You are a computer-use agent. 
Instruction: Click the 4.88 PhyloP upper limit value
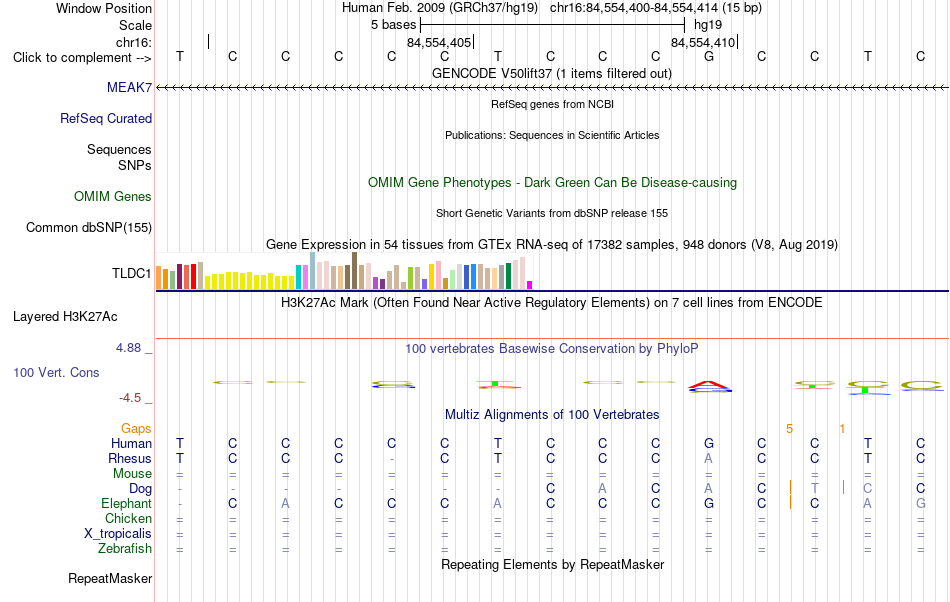pyautogui.click(x=128, y=348)
